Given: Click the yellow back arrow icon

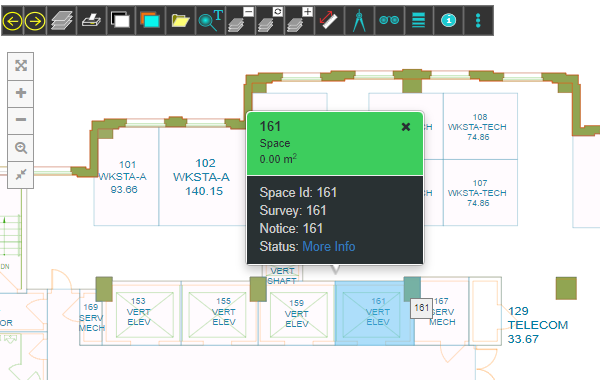Looking at the screenshot, I should click(x=13, y=21).
